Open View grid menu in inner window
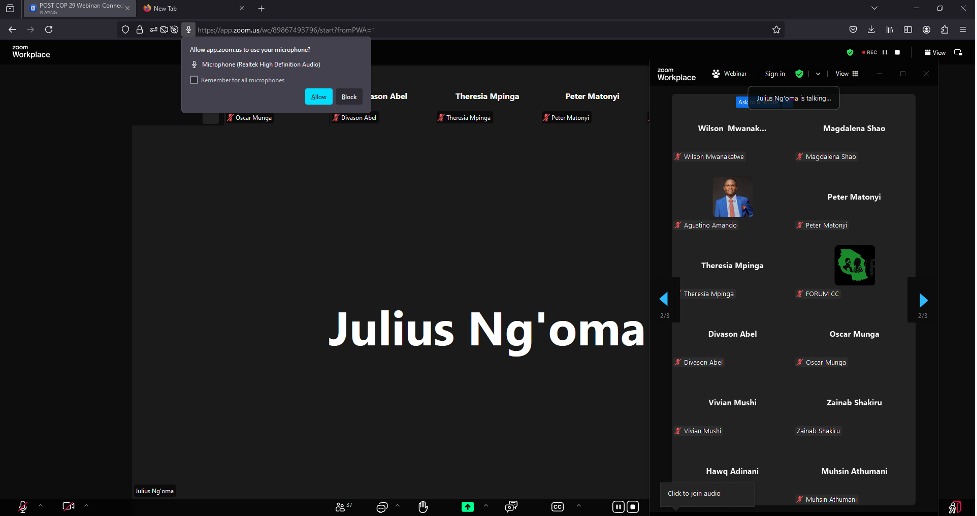Screen dimensions: 977x516 tap(847, 74)
